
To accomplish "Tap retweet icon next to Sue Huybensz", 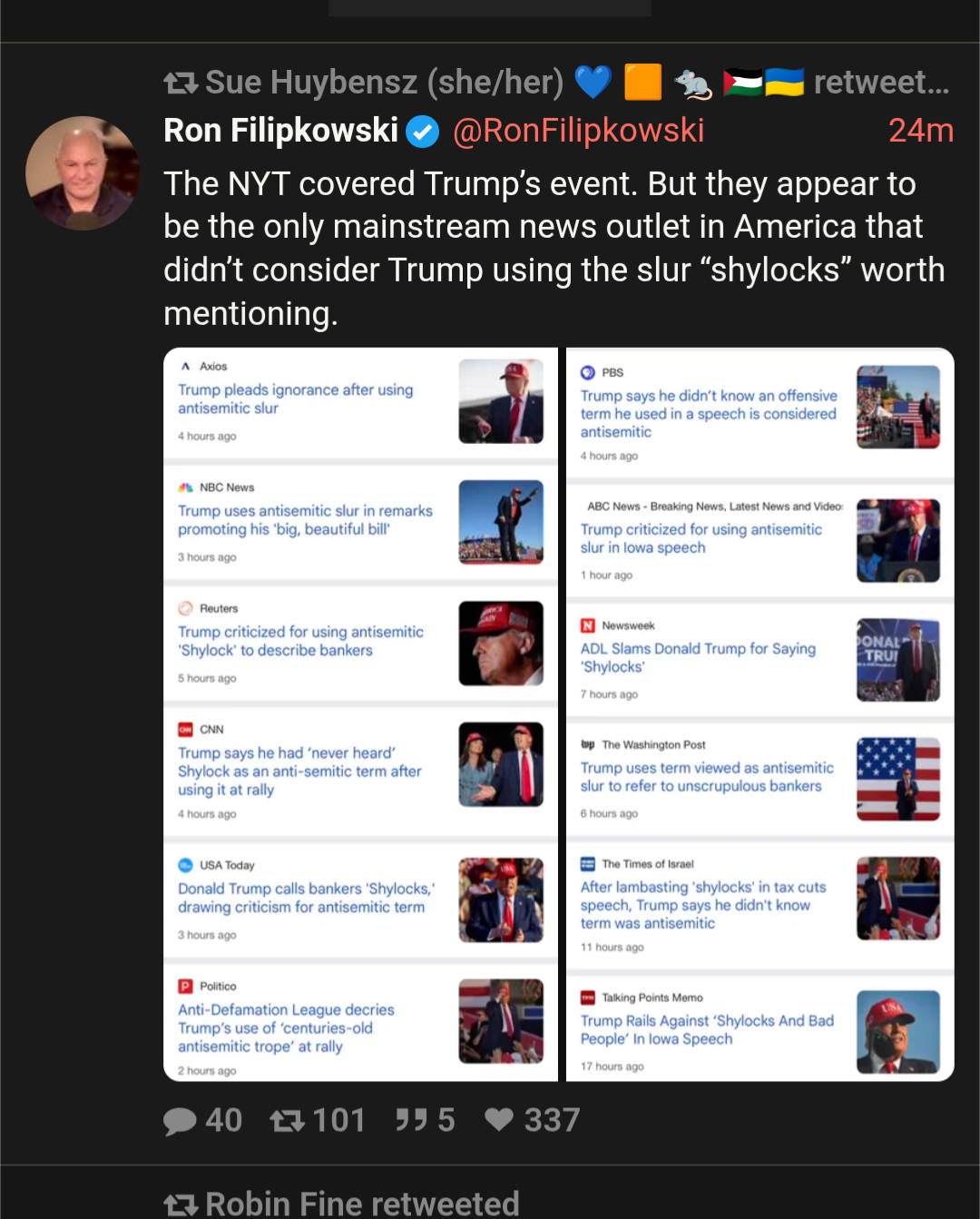I will click(181, 84).
